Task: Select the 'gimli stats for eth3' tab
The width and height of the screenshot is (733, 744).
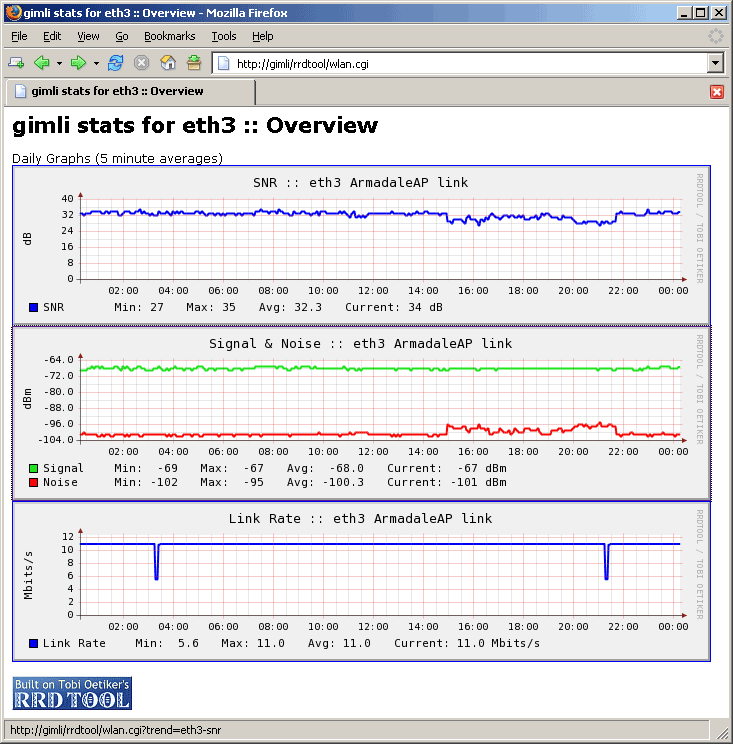Action: pyautogui.click(x=130, y=91)
